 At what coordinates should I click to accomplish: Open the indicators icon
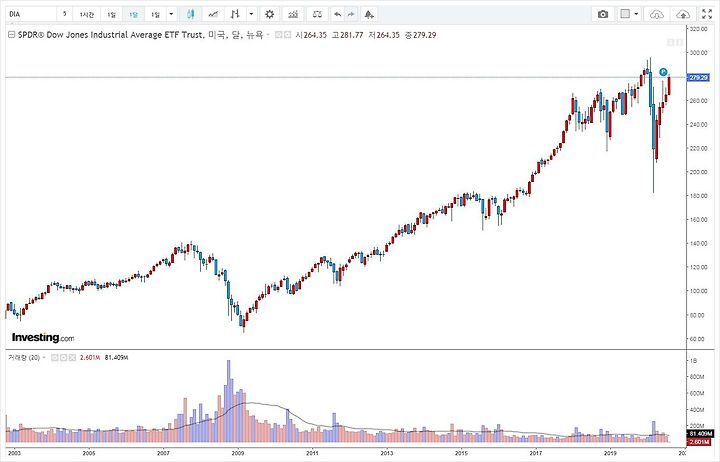pyautogui.click(x=293, y=14)
